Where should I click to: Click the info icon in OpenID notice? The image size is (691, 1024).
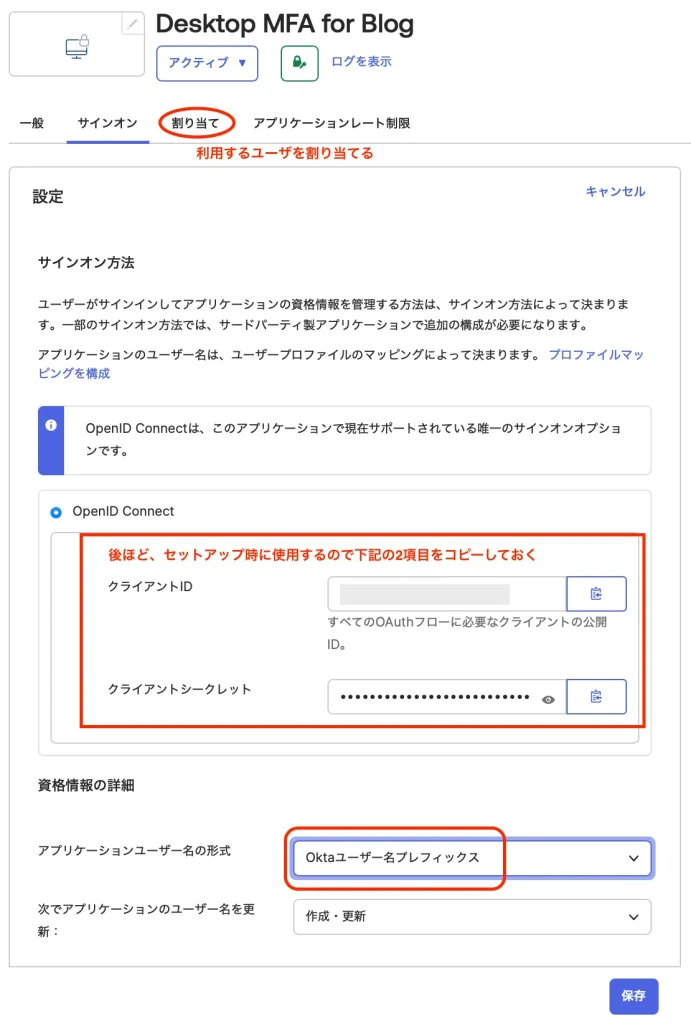click(51, 425)
